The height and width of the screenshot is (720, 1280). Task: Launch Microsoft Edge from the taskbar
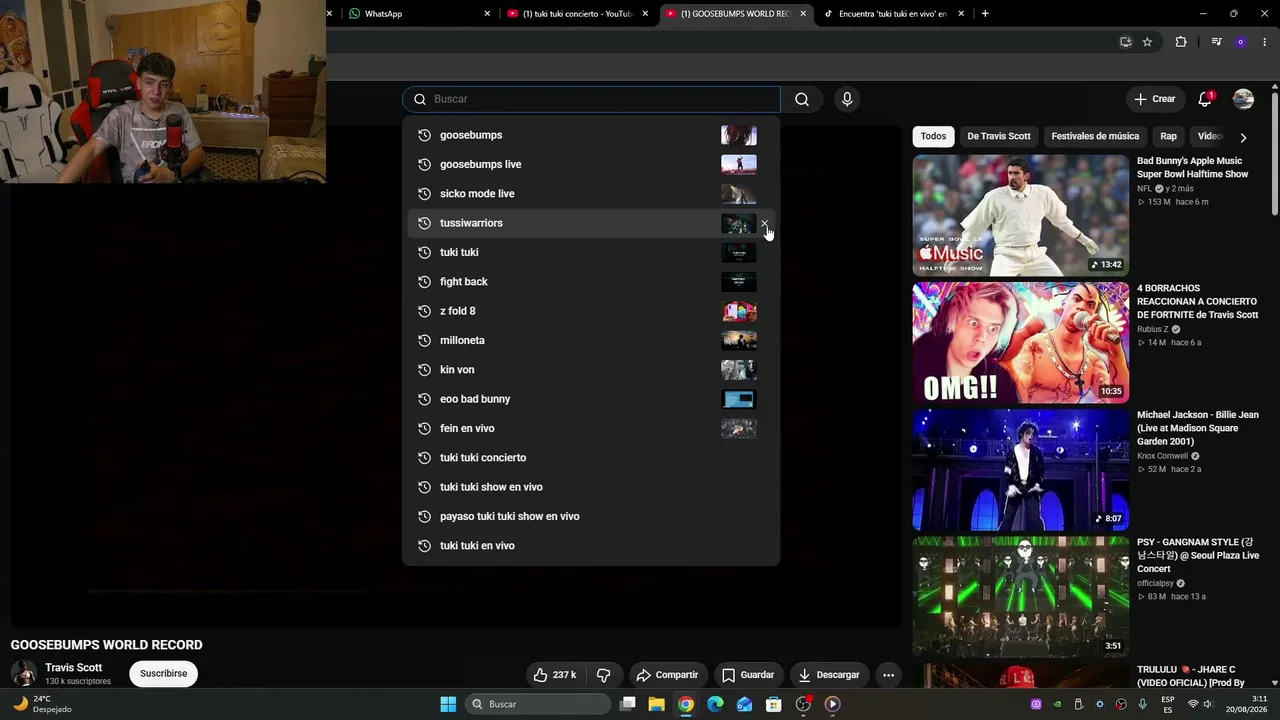click(715, 704)
